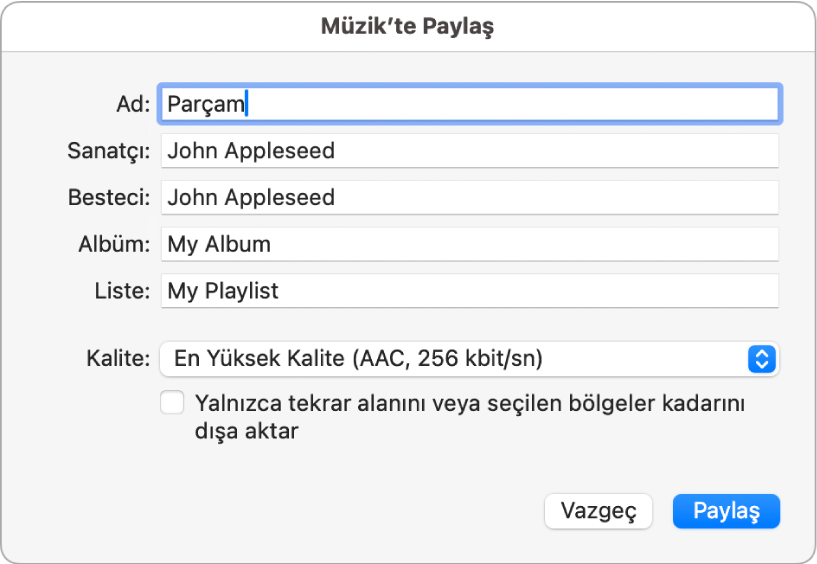Open the Kalite quality dropdown
Viewport: 817px width, 564px height.
(469, 359)
